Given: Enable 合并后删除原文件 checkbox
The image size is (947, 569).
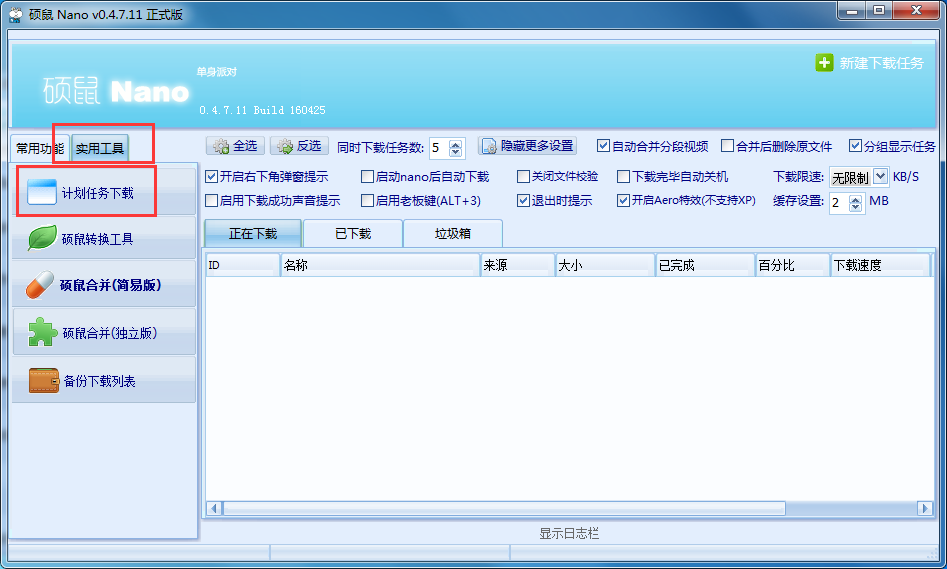Looking at the screenshot, I should point(727,146).
